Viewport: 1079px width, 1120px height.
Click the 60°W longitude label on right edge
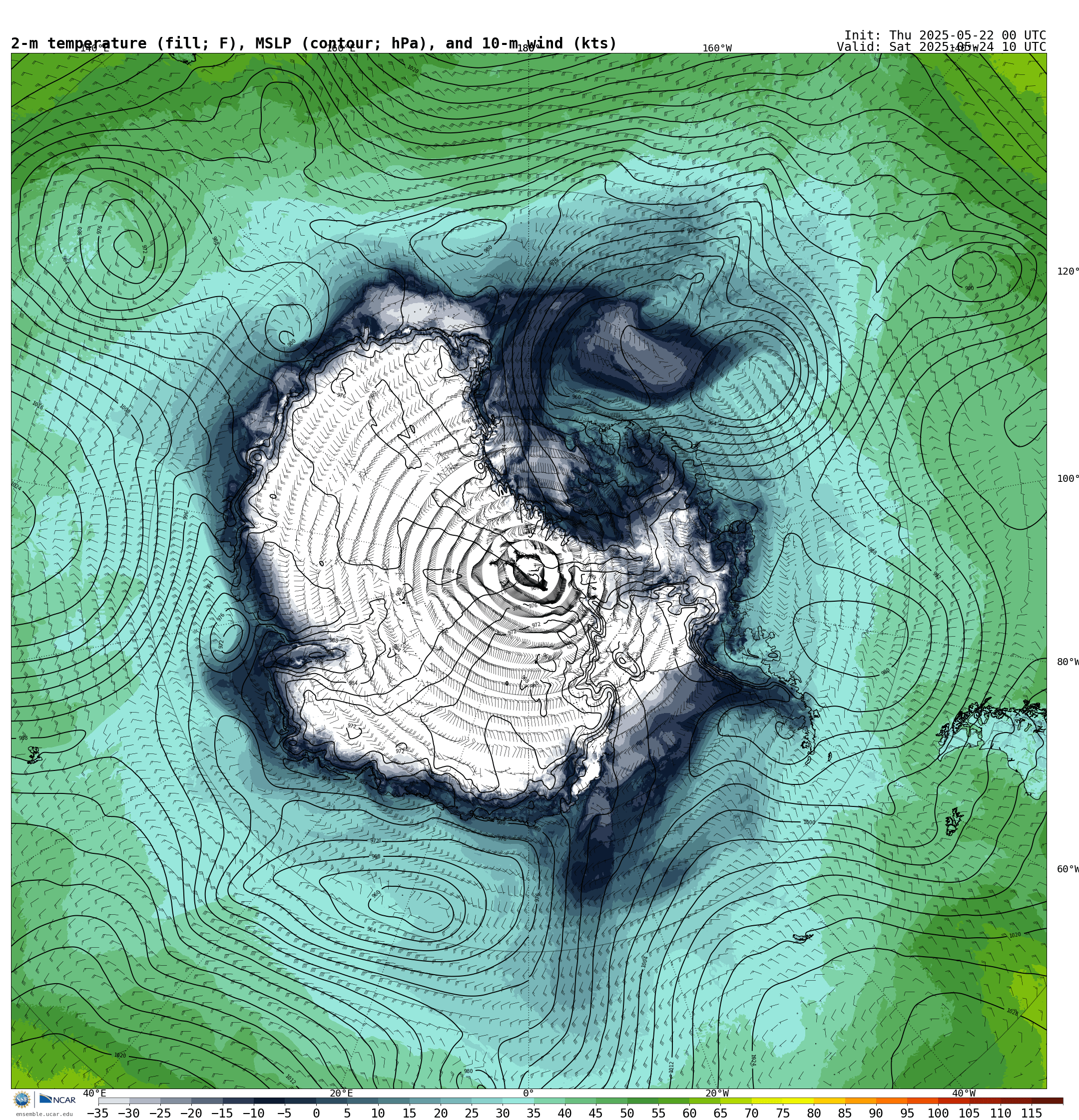[x=1068, y=869]
